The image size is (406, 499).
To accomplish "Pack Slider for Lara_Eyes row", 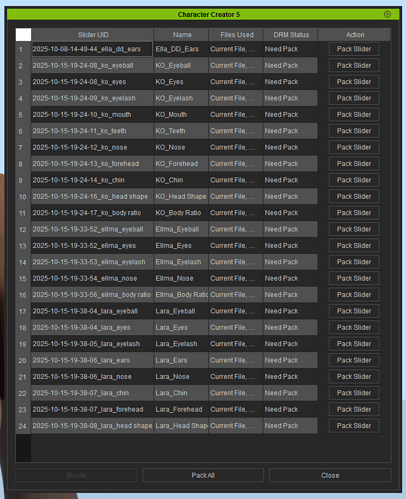I will click(354, 327).
